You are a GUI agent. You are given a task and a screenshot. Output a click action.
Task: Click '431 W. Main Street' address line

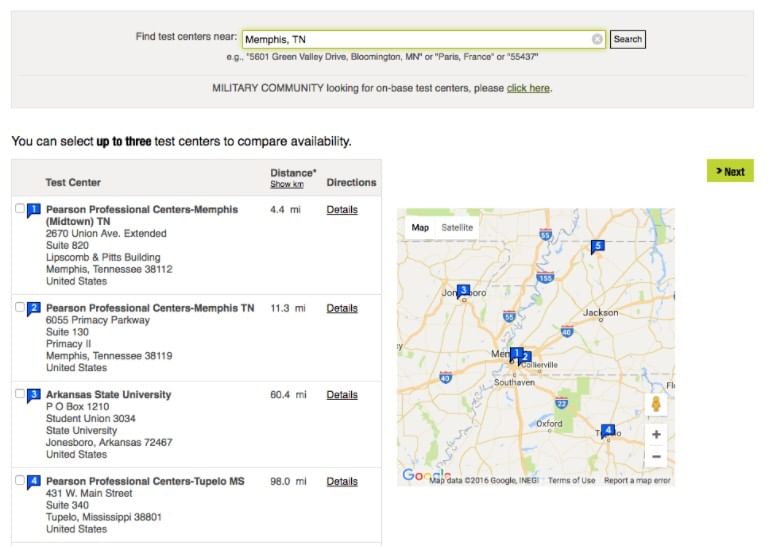tap(89, 493)
